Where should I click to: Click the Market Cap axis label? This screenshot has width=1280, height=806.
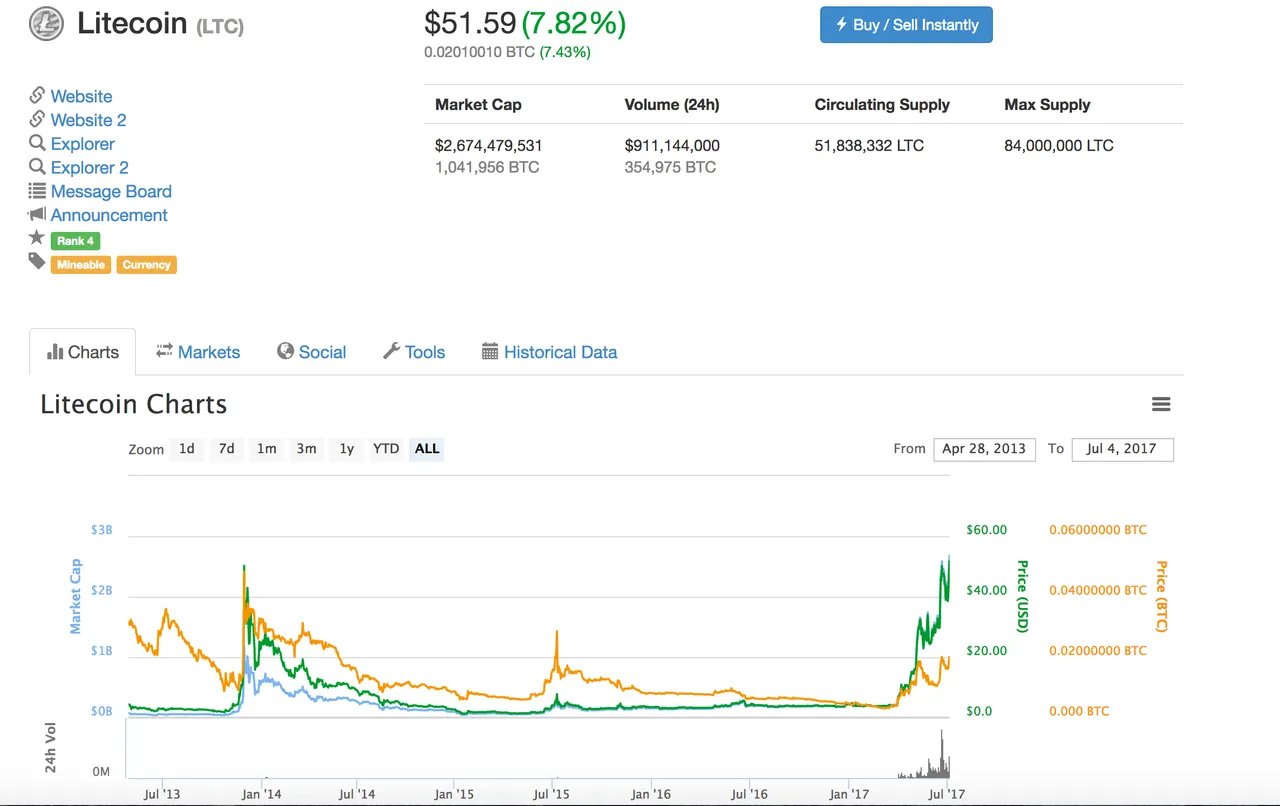coord(75,596)
